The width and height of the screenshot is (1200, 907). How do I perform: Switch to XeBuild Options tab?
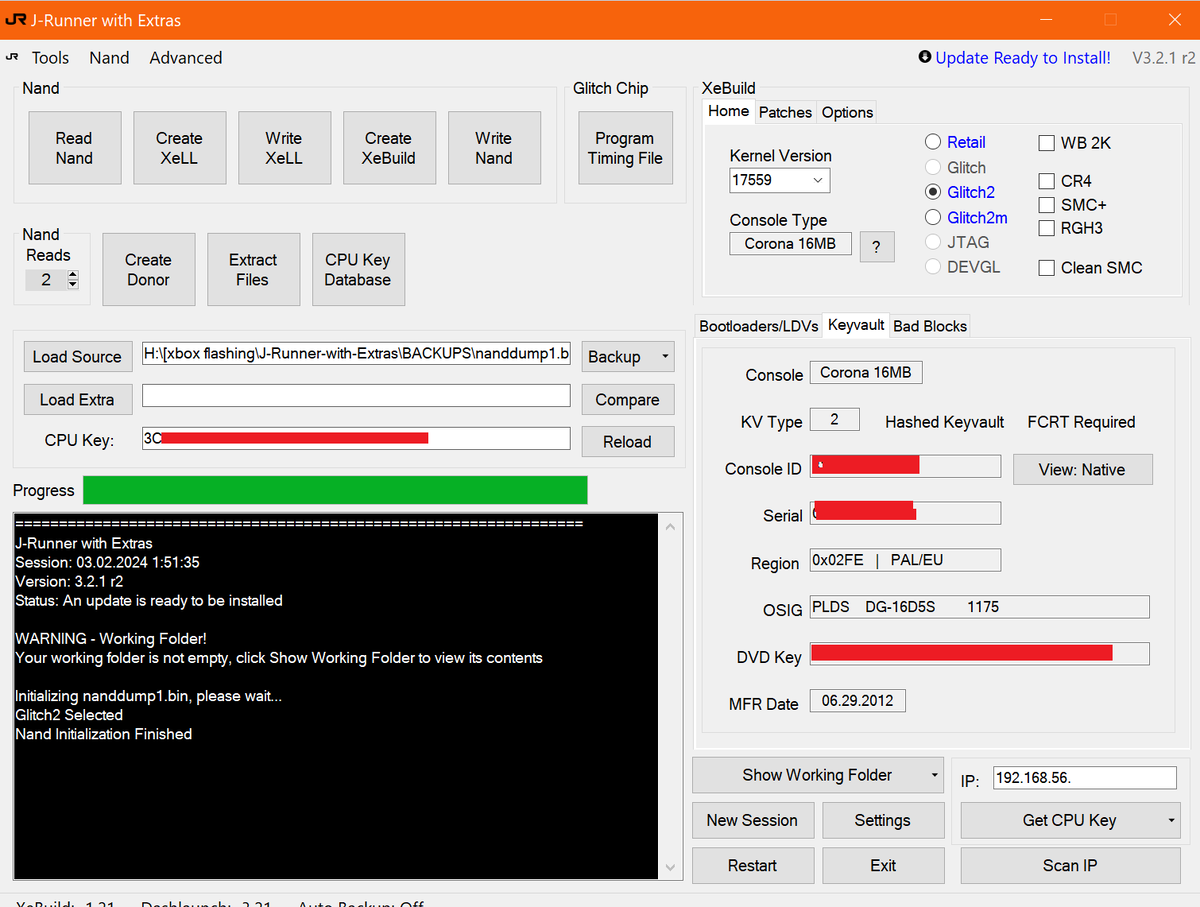[847, 112]
